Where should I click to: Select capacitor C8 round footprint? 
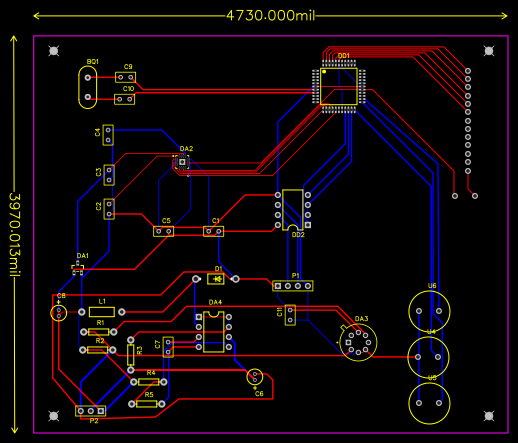pos(59,313)
